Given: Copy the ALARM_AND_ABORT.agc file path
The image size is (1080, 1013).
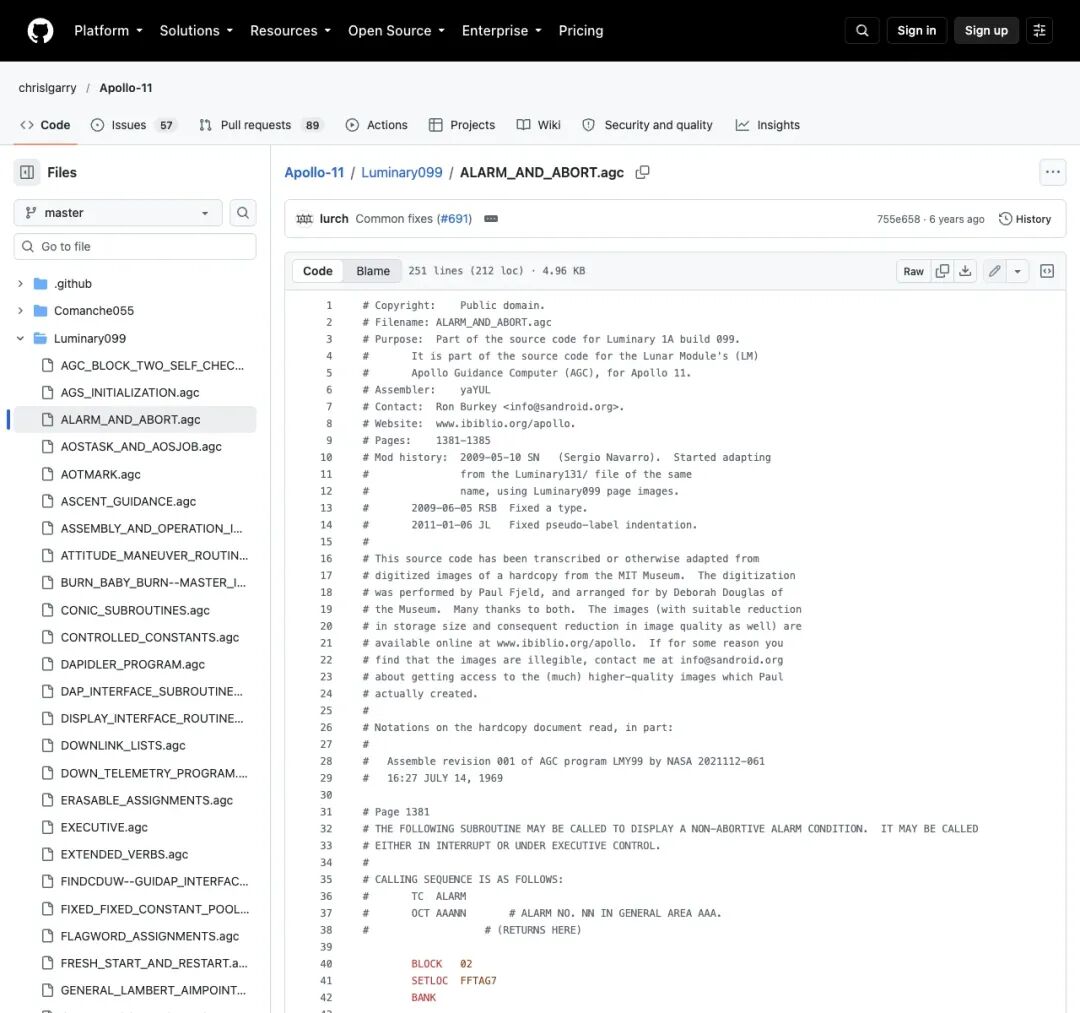Looking at the screenshot, I should (x=642, y=172).
